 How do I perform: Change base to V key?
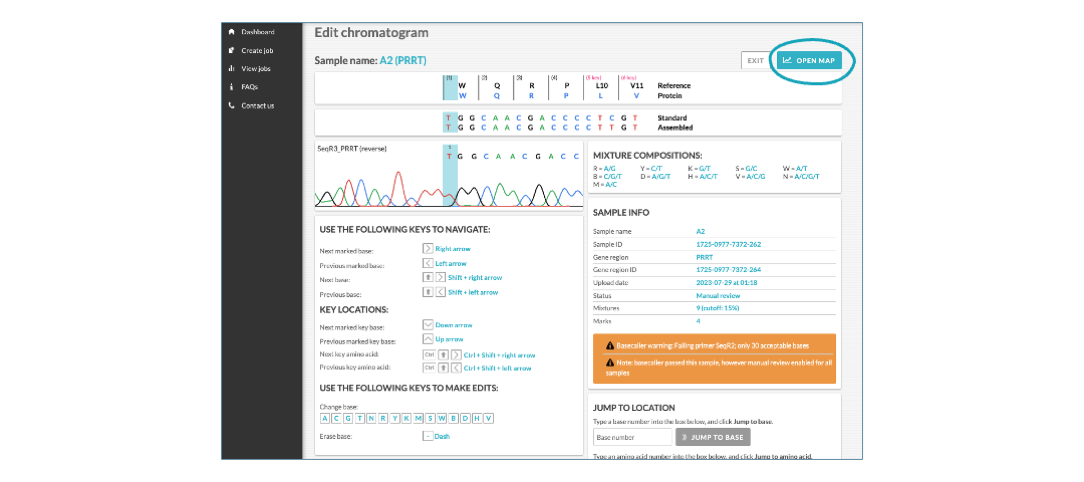(488, 418)
